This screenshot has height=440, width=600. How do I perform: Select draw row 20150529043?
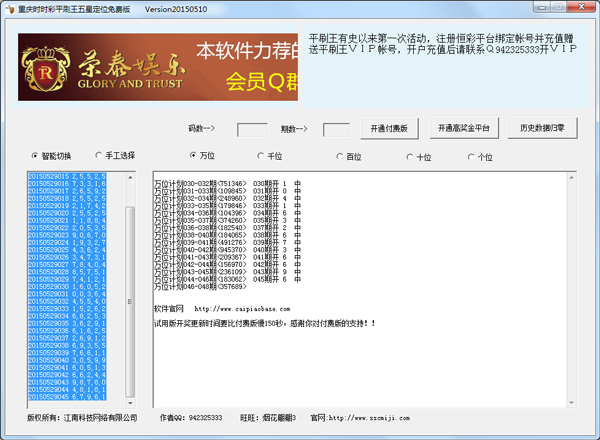pyautogui.click(x=67, y=382)
